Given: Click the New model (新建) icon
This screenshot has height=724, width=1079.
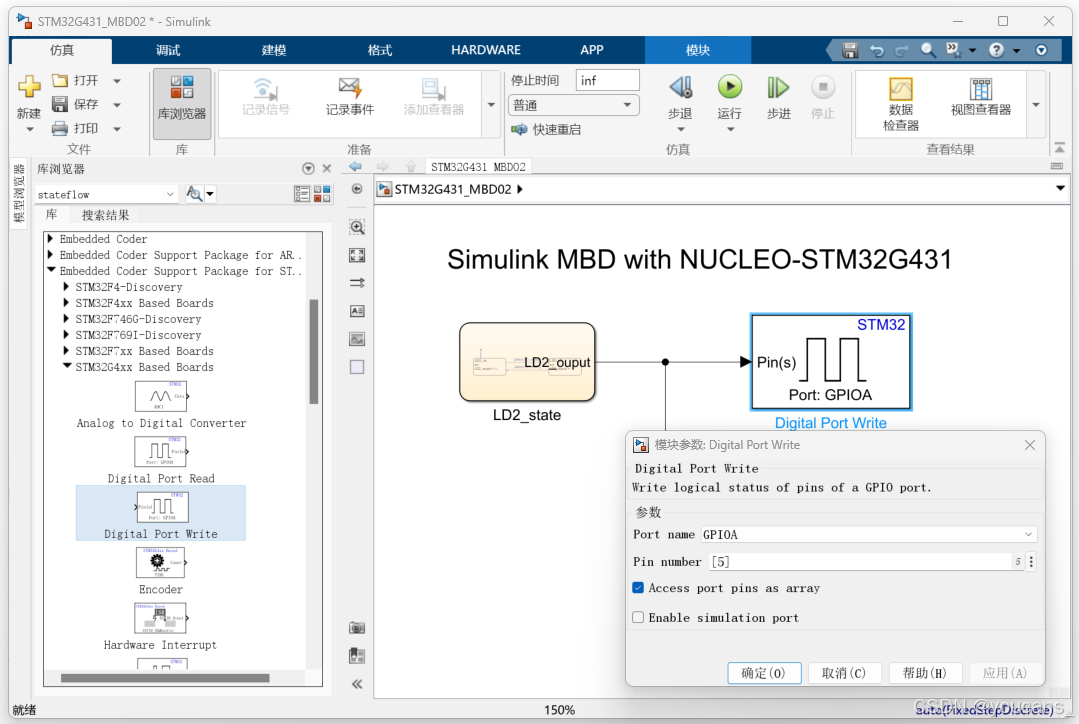Looking at the screenshot, I should pos(29,87).
